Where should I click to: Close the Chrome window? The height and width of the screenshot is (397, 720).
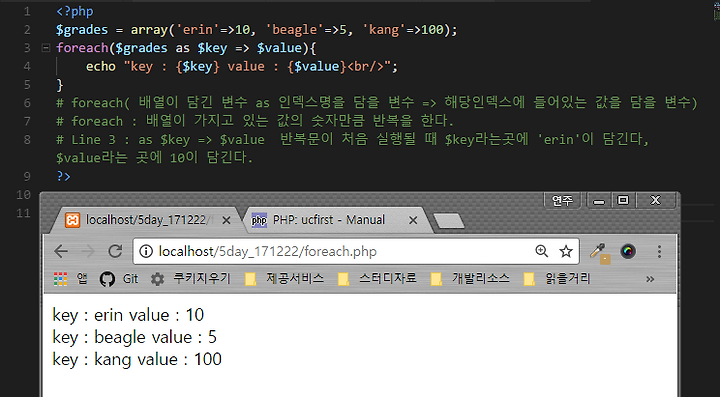tap(656, 201)
